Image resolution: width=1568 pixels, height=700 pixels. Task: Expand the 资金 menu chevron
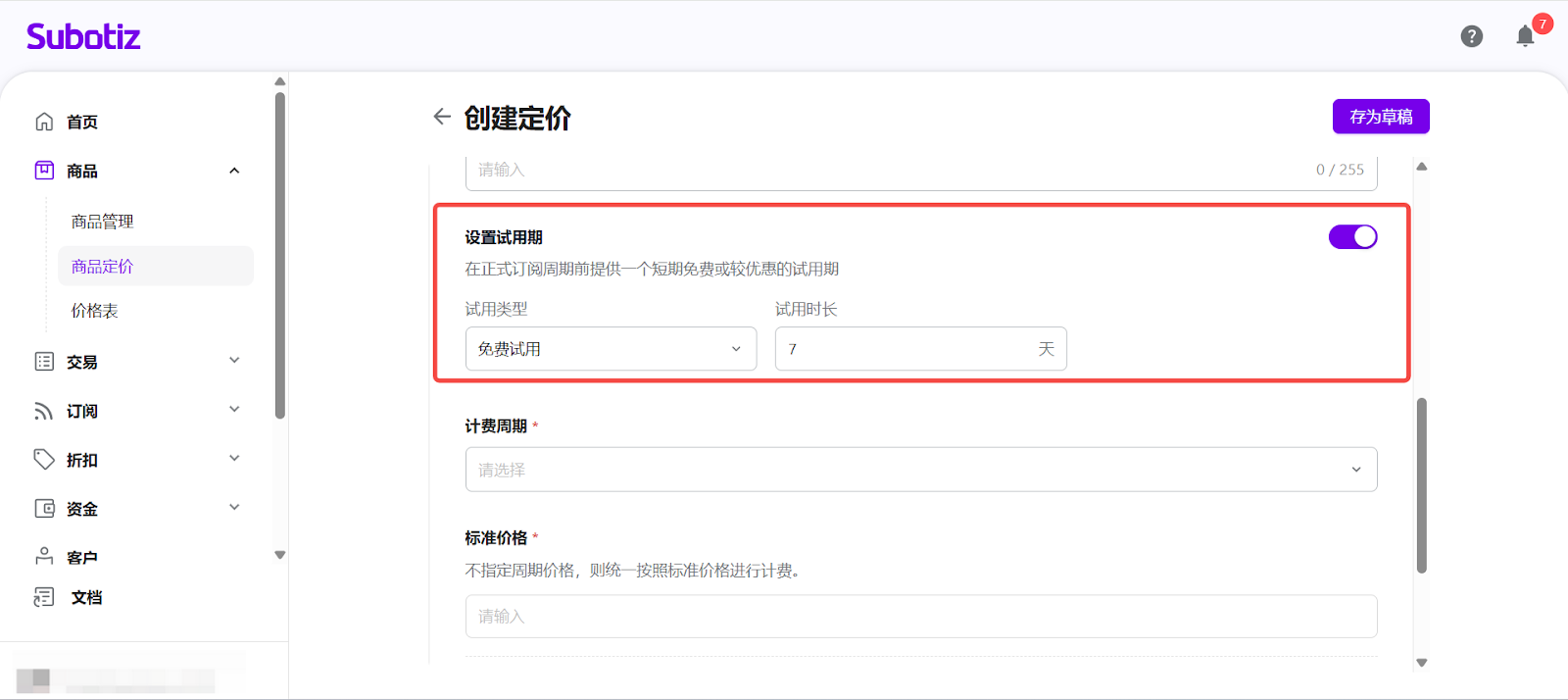234,507
